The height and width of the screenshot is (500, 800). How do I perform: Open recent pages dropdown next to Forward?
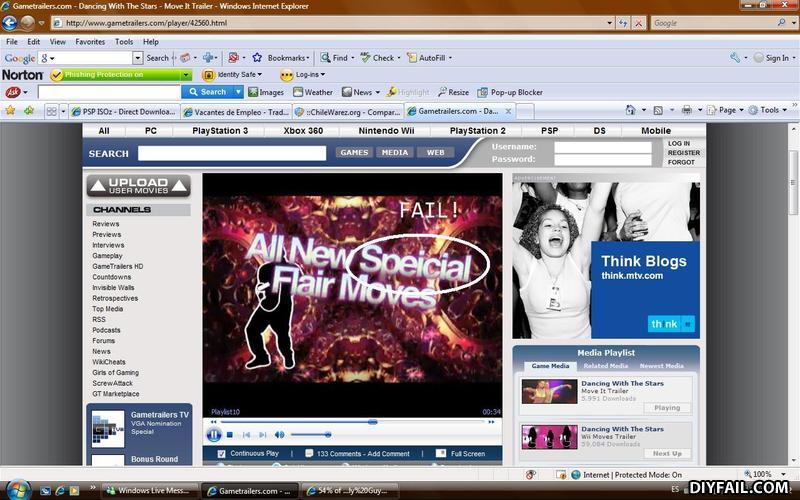(x=42, y=23)
